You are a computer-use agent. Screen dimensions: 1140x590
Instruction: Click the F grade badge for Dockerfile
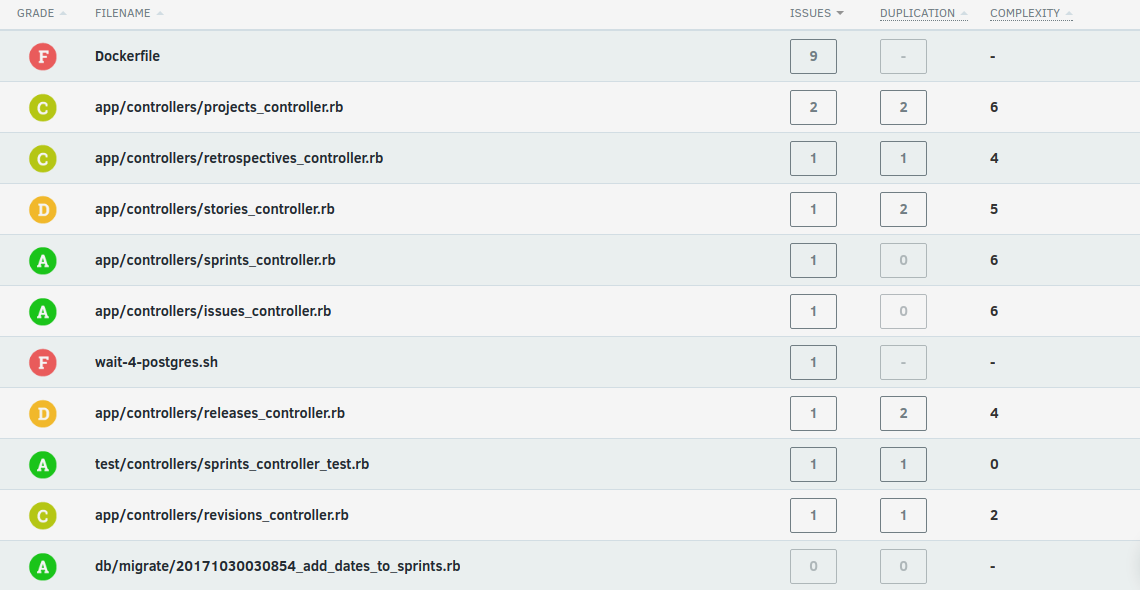[x=42, y=57]
